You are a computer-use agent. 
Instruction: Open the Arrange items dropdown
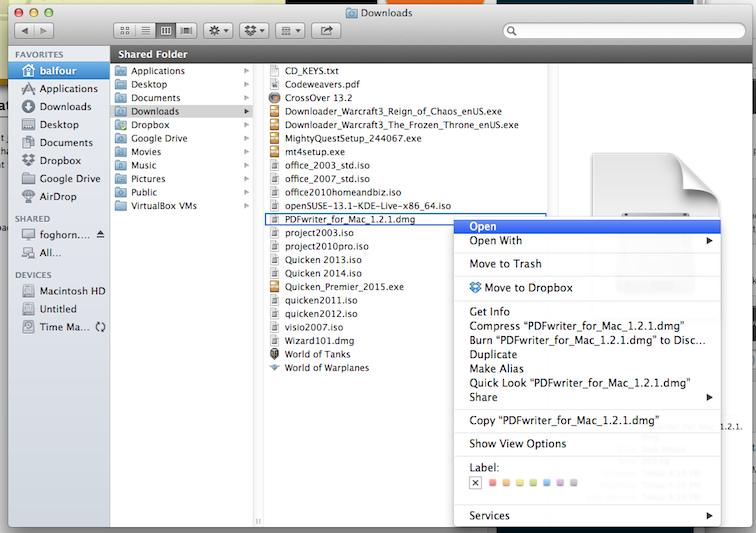290,31
